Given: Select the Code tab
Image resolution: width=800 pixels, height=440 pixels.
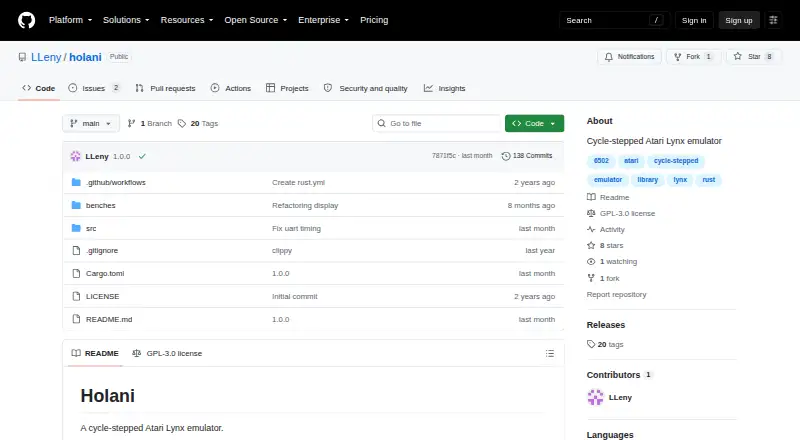Looking at the screenshot, I should [39, 88].
